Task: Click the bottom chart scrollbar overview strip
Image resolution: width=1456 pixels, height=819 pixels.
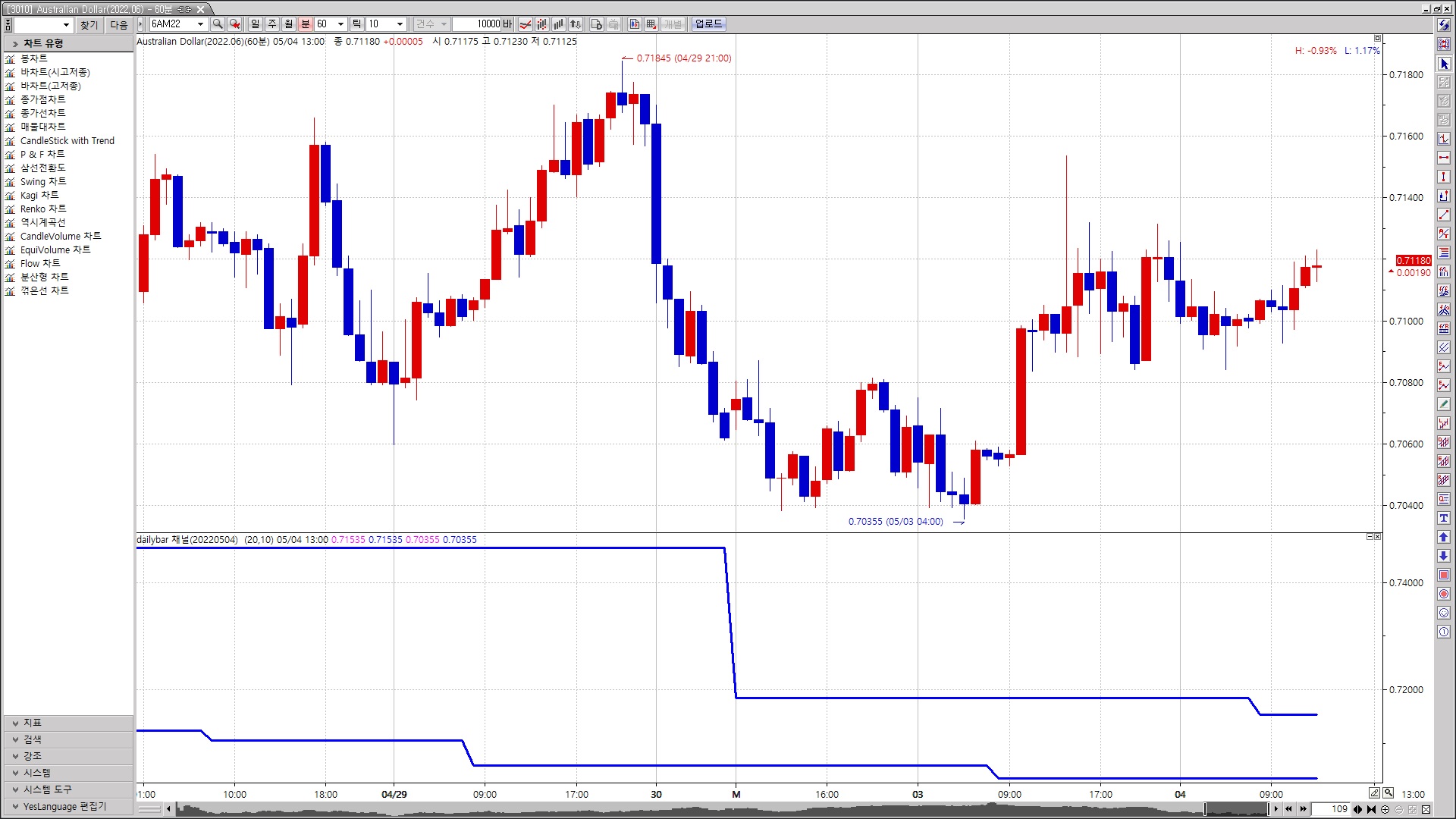Action: [x=682, y=809]
